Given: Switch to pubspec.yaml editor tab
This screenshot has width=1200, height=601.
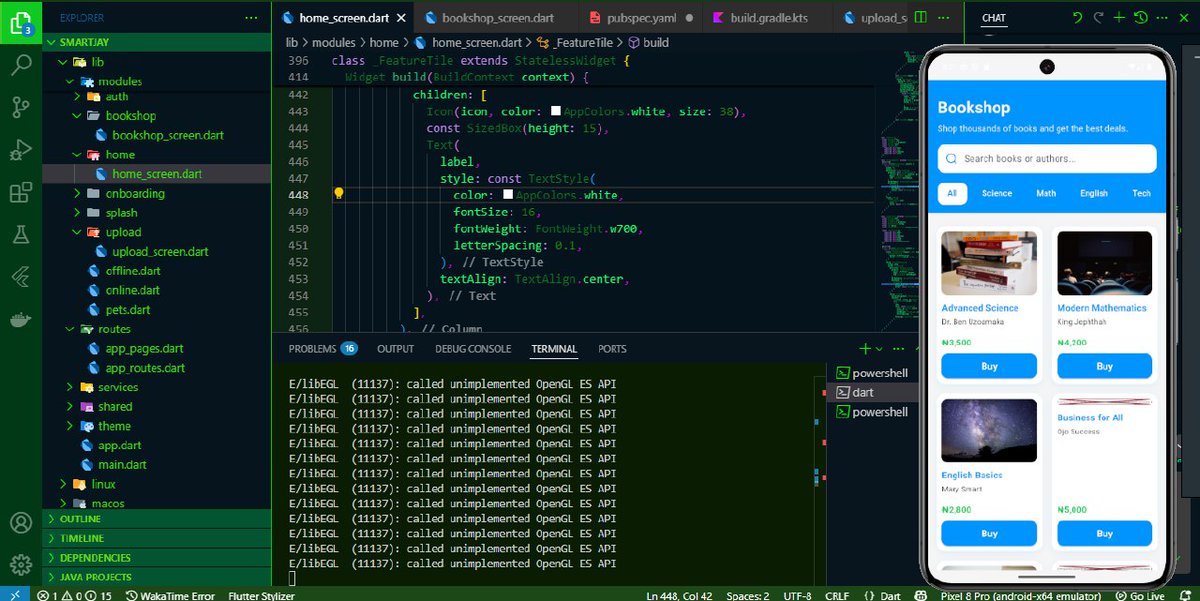Looking at the screenshot, I should click(x=641, y=18).
